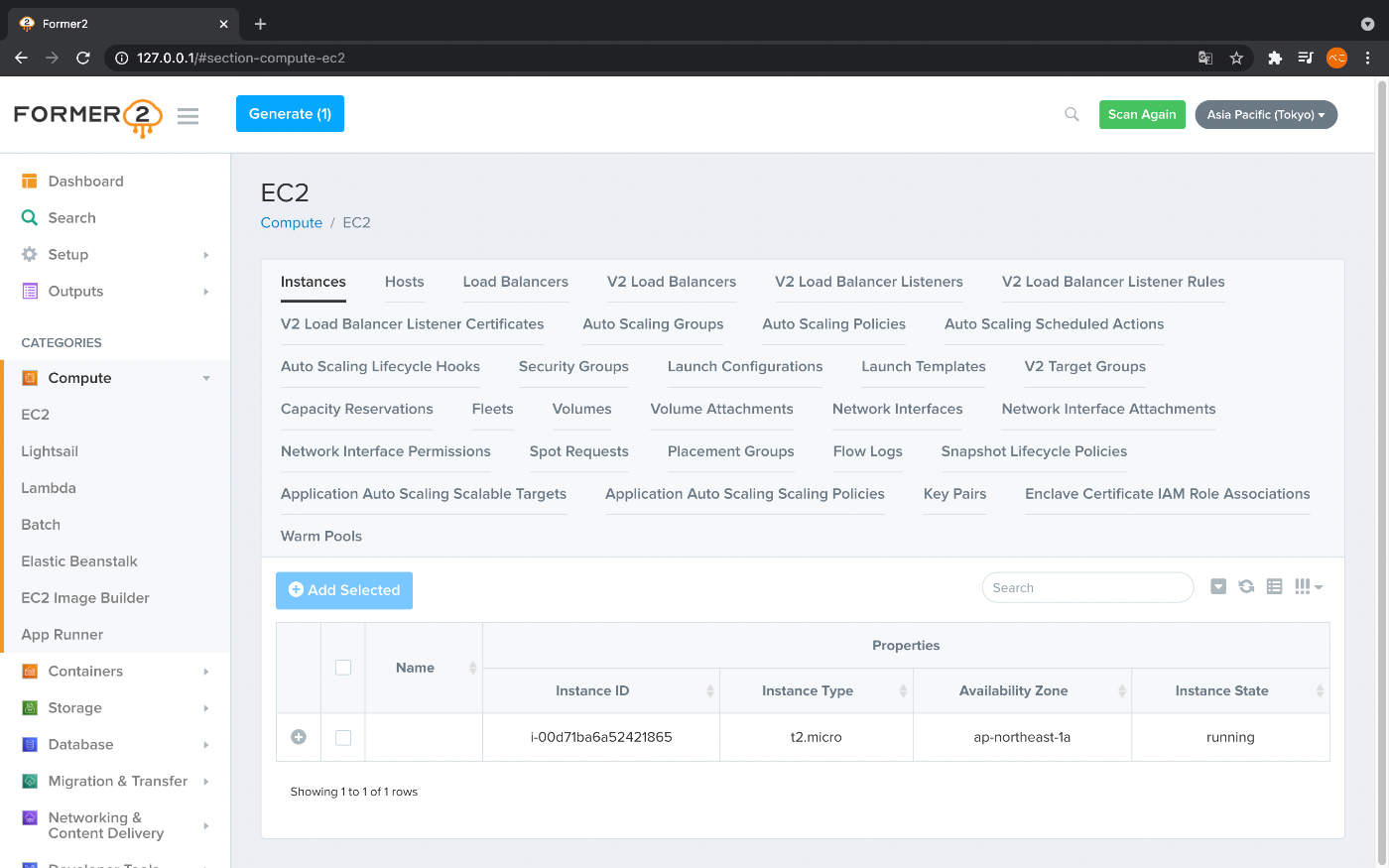The width and height of the screenshot is (1389, 868).
Task: Click the table Search input field
Action: [1087, 587]
